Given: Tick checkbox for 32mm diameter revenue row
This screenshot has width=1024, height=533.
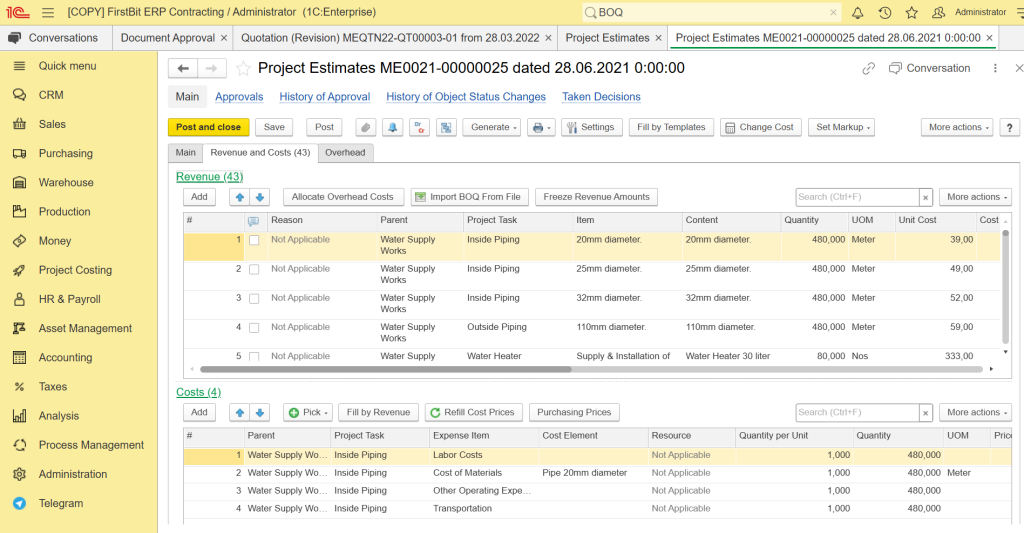Looking at the screenshot, I should point(254,299).
